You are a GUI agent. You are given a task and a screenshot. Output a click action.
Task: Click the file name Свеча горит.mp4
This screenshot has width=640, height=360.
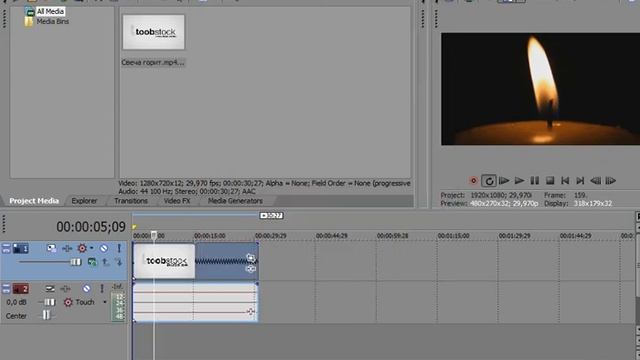coord(153,62)
